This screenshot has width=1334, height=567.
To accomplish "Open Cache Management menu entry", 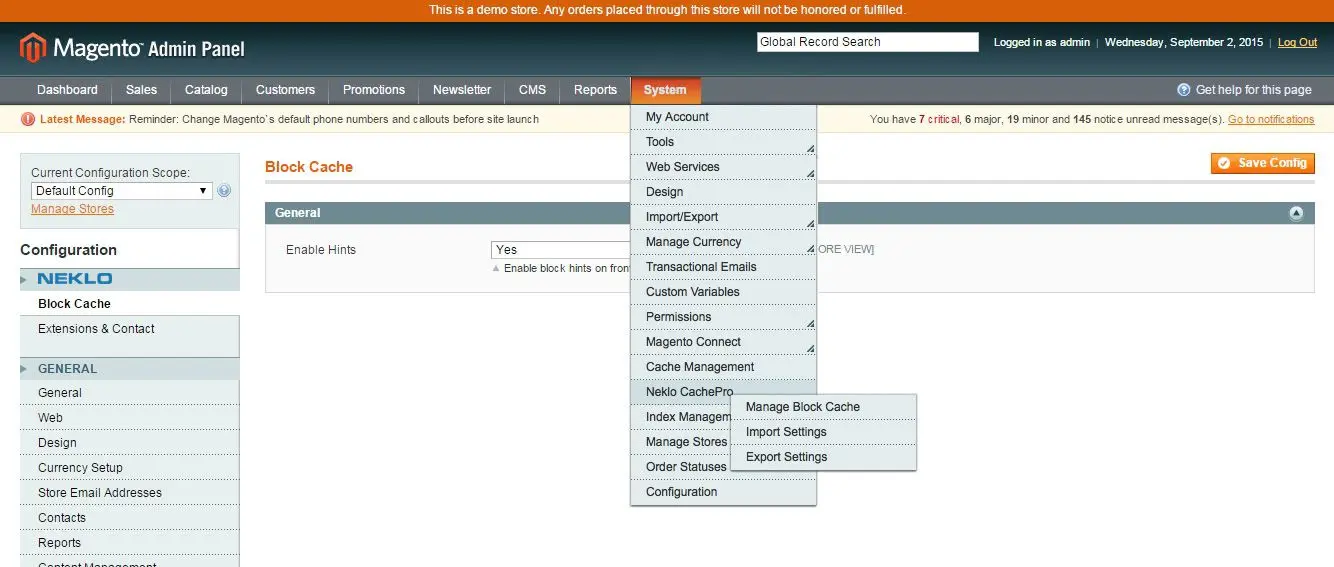I will tap(723, 367).
